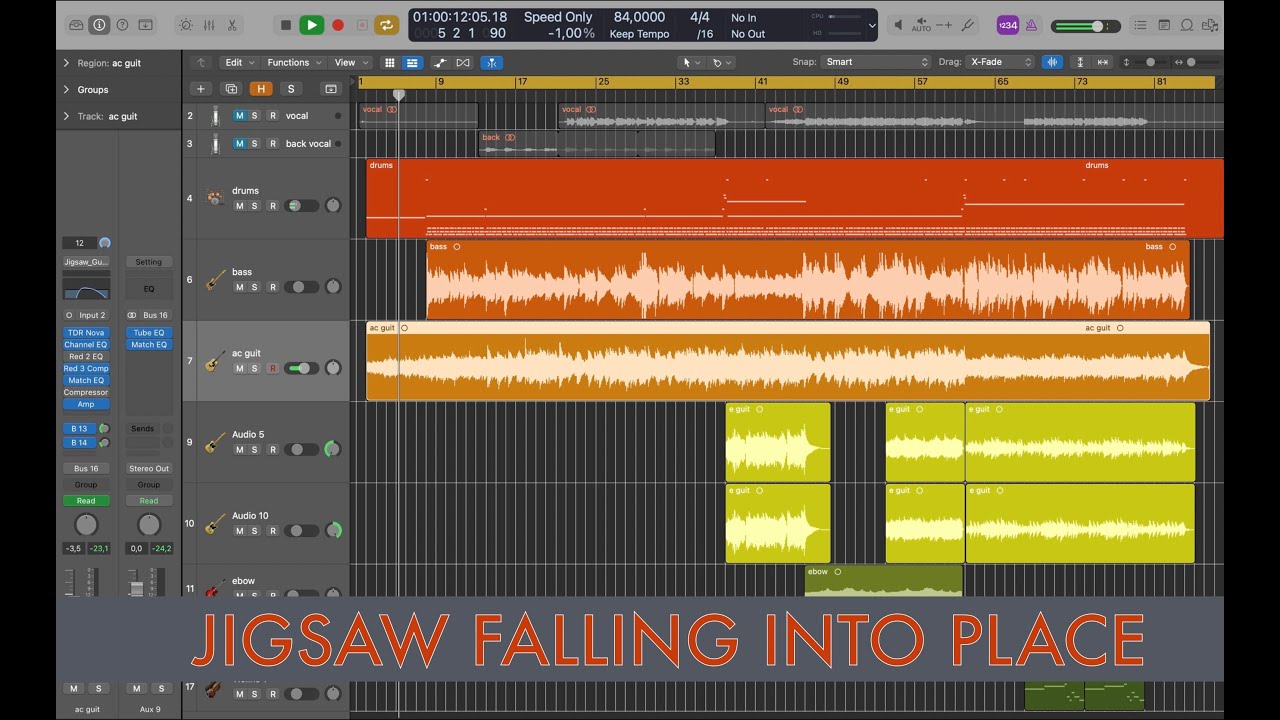1280x720 pixels.
Task: Open the Functions menu
Action: pyautogui.click(x=294, y=62)
